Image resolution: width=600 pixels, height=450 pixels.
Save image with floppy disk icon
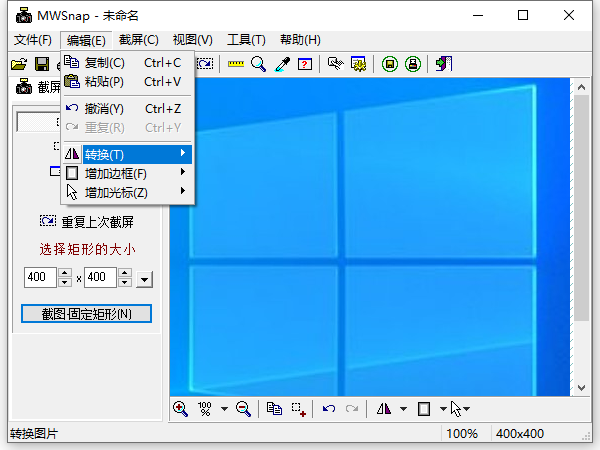tap(42, 64)
